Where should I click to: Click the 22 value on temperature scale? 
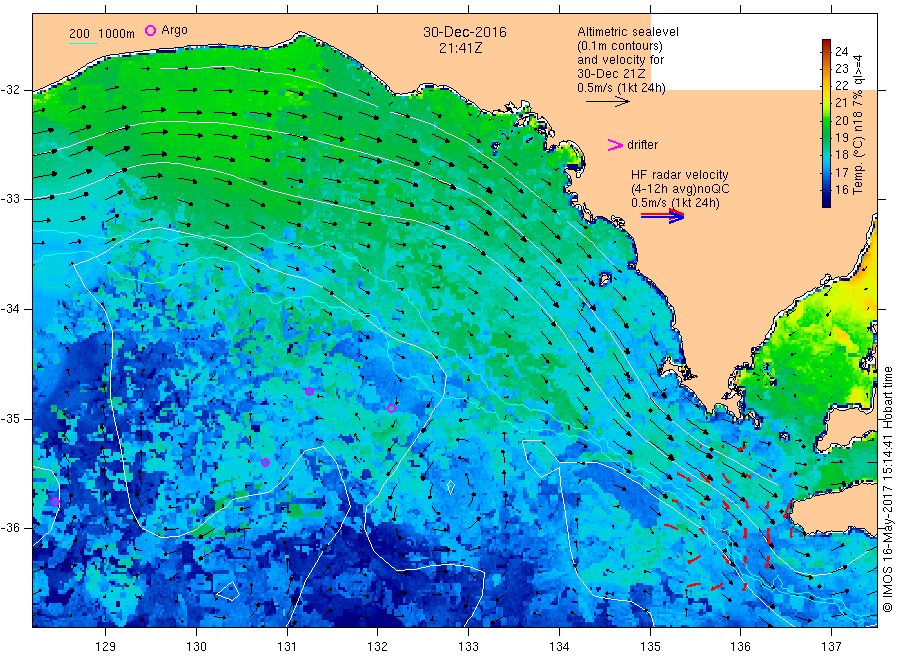tap(841, 86)
